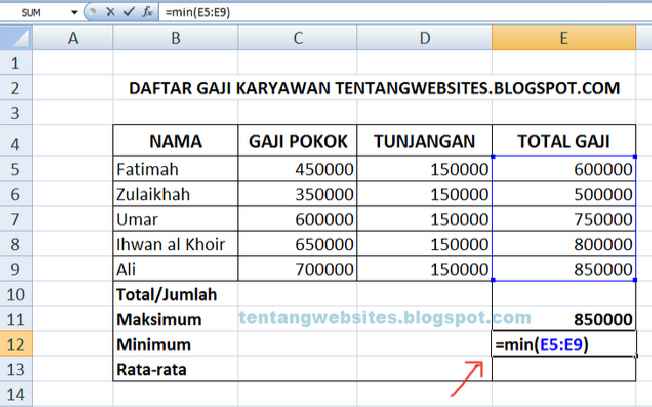Select column A header
Viewport: 652px width, 407px height.
click(73, 38)
